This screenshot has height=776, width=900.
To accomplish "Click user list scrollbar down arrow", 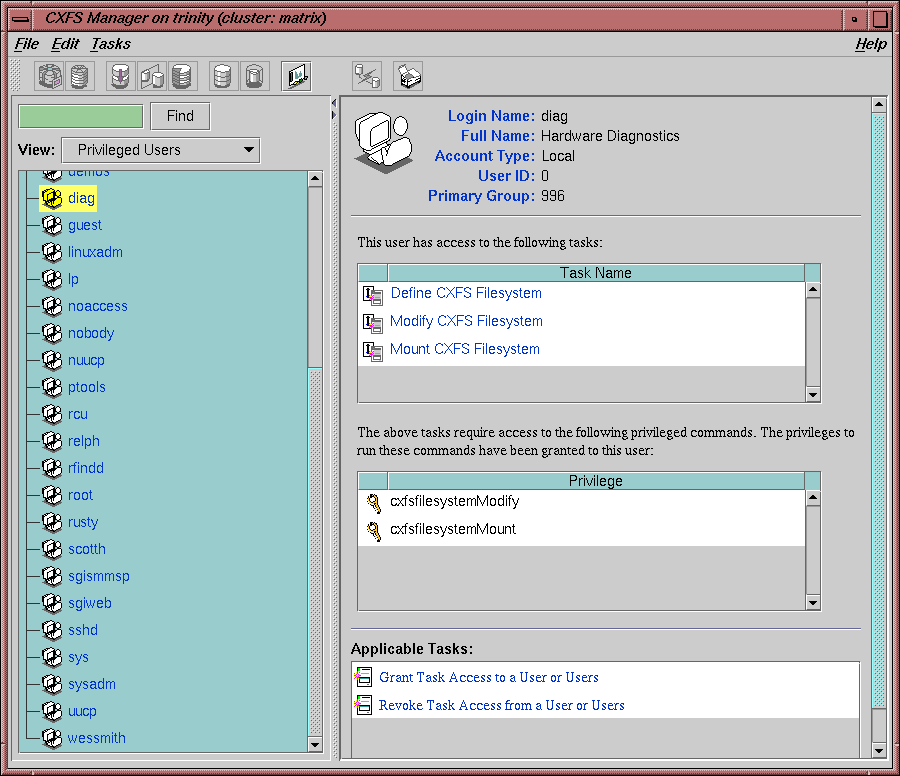I will (315, 744).
